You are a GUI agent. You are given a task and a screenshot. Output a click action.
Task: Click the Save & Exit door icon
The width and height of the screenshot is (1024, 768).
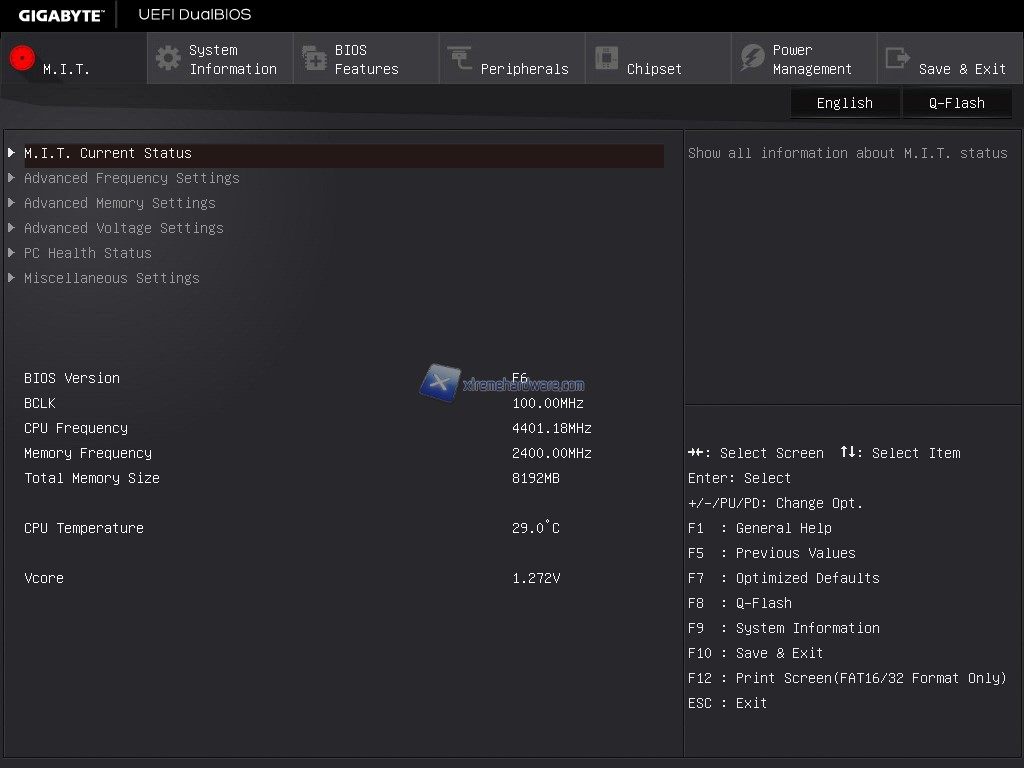[x=898, y=58]
